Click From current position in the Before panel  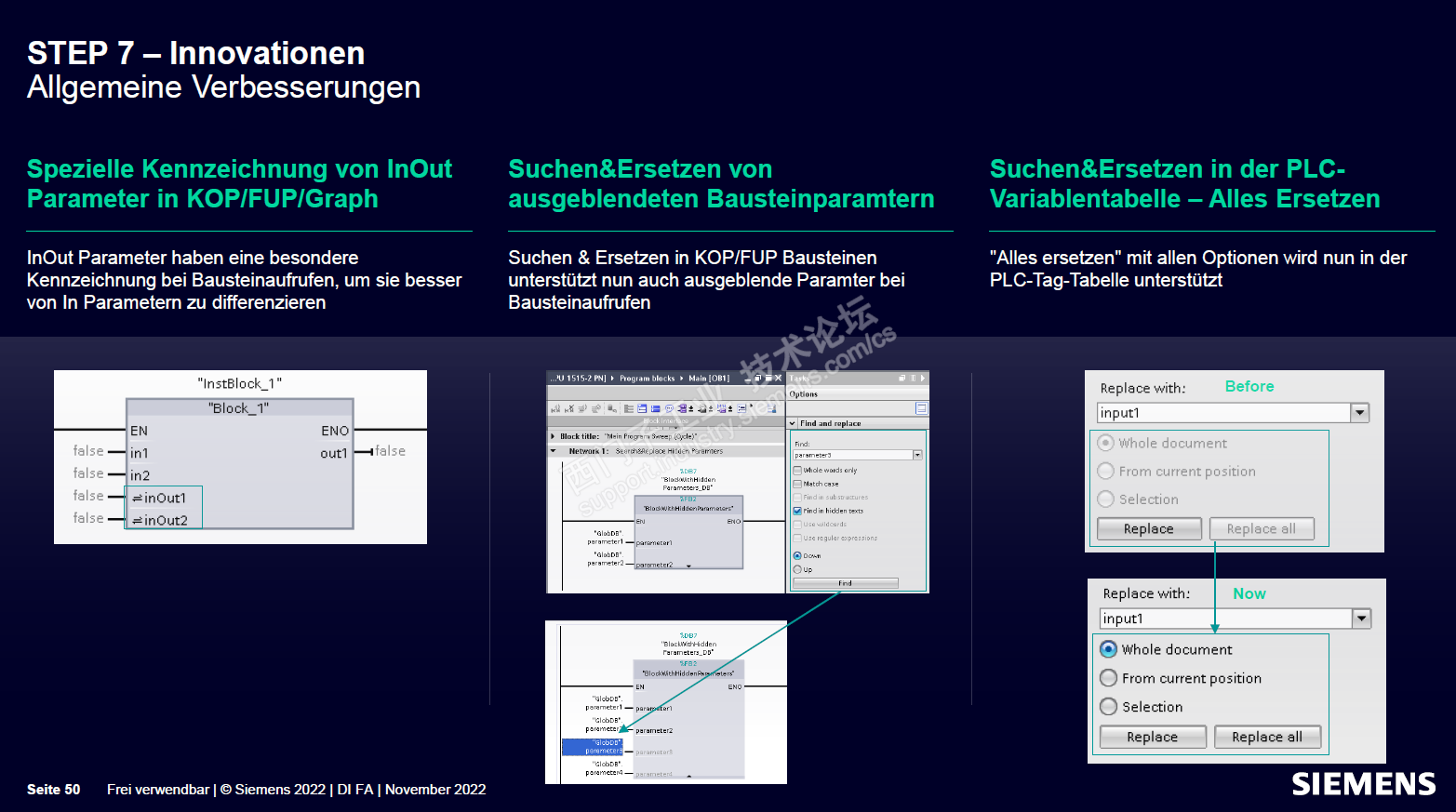pos(1105,472)
